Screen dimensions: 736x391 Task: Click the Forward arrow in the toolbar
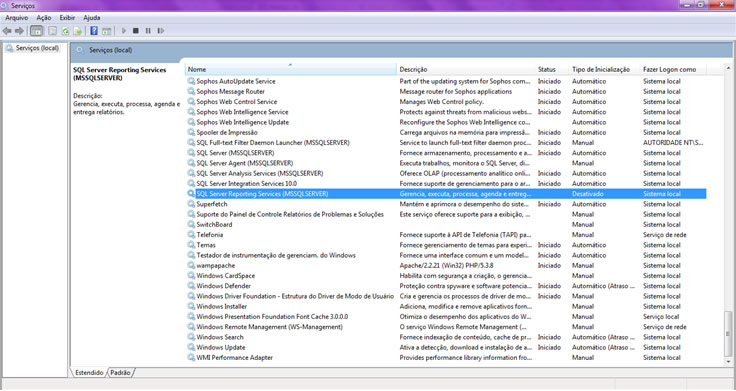pos(19,31)
